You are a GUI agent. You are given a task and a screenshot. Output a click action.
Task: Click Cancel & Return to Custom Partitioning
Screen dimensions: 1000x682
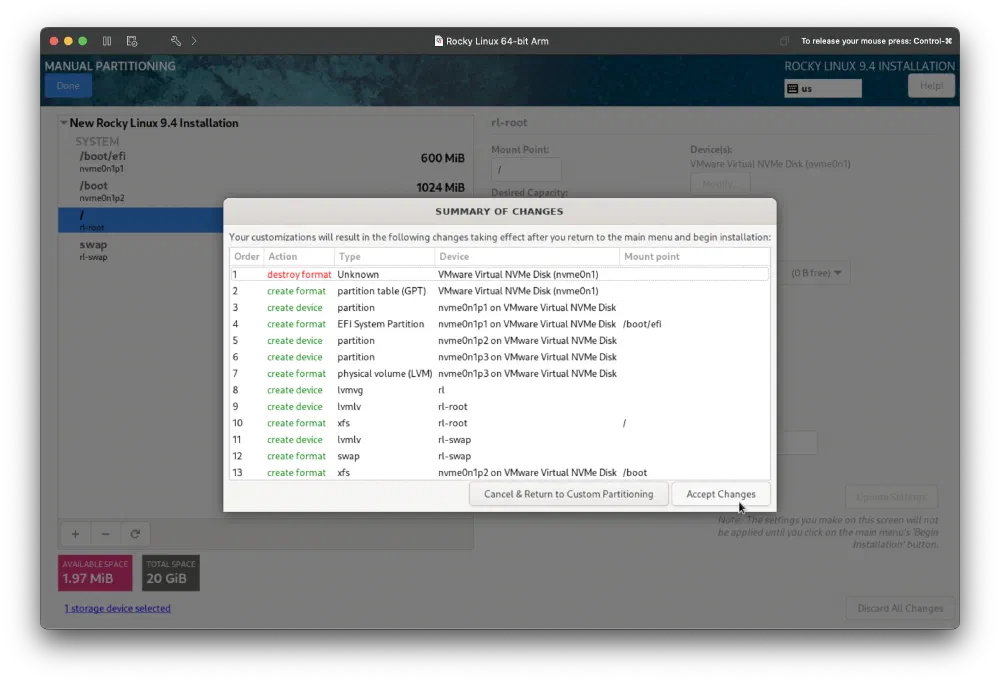(568, 494)
